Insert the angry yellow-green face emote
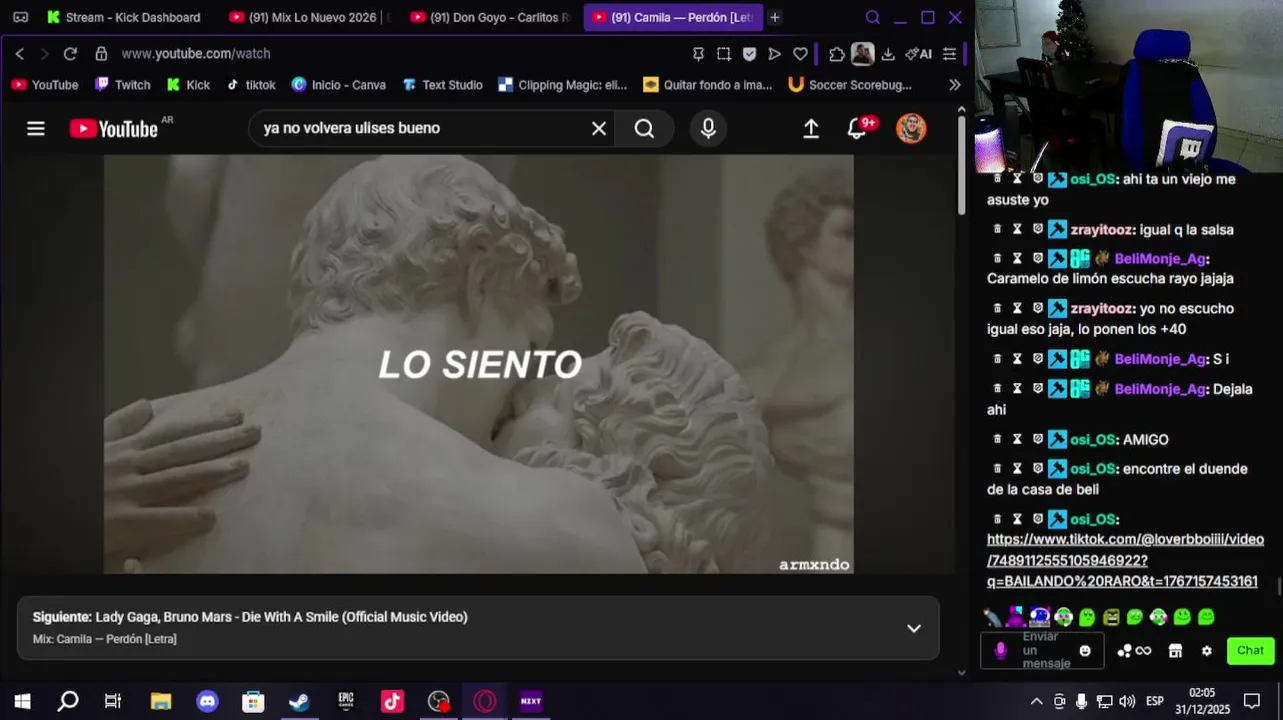Screen dimensions: 1283x720 (1111, 618)
